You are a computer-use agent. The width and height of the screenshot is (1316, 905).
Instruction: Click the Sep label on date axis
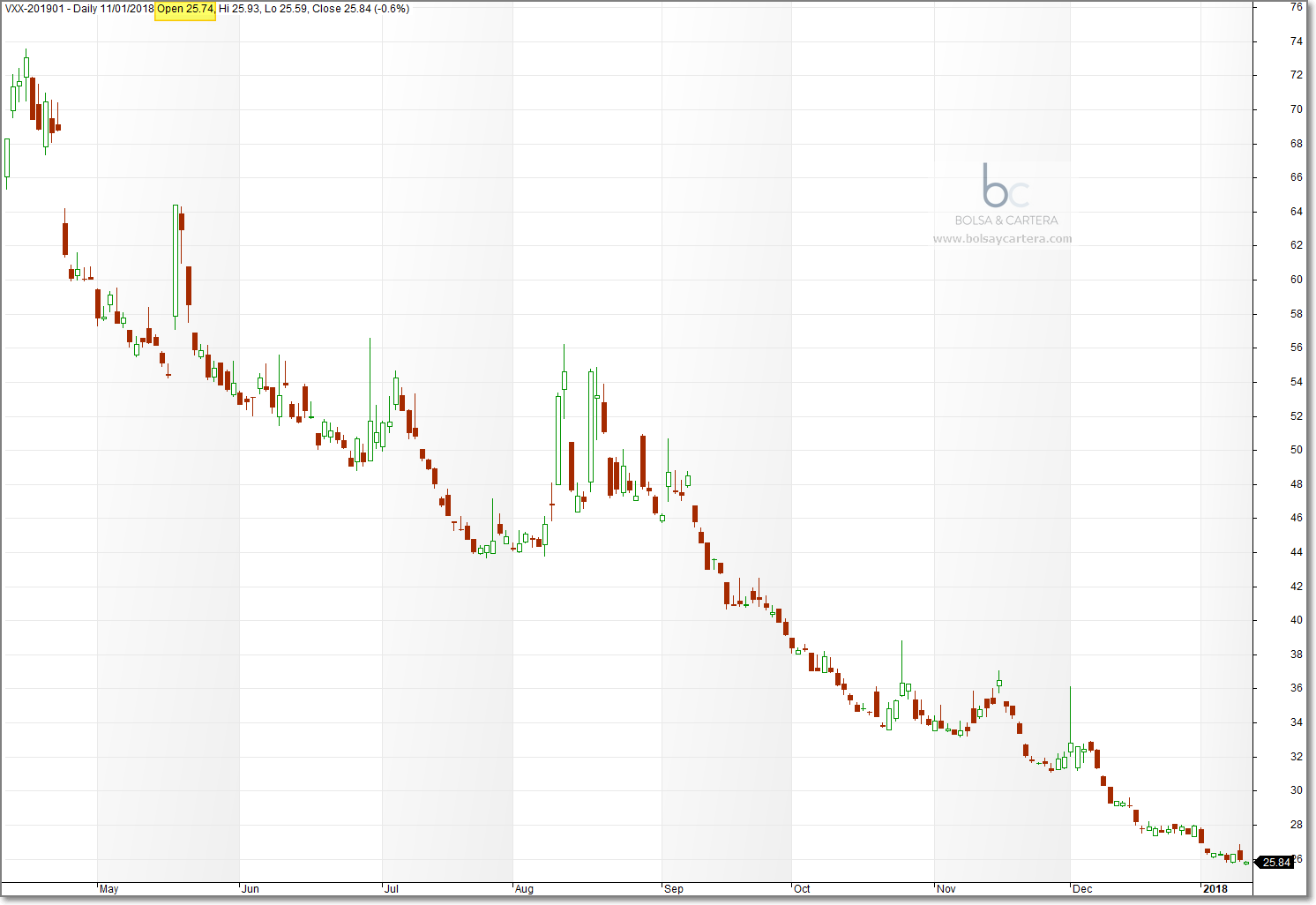tap(674, 889)
